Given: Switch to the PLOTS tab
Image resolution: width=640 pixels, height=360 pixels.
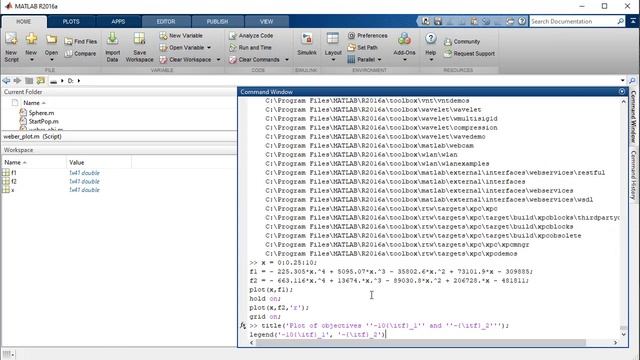Looking at the screenshot, I should [71, 22].
